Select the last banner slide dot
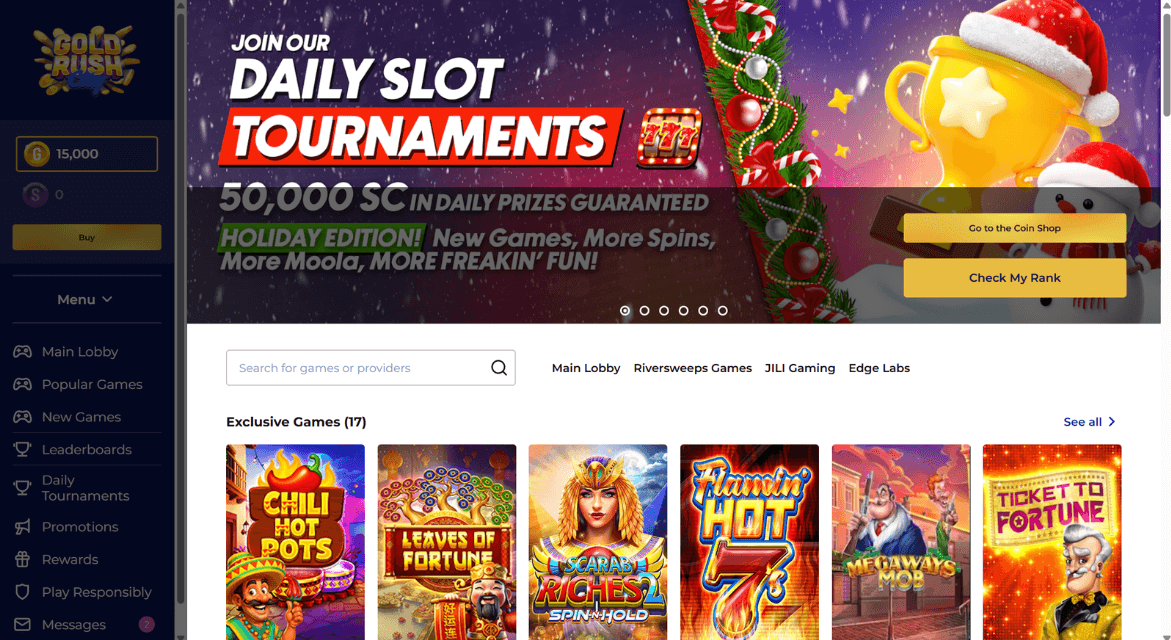This screenshot has height=640, width=1171. coord(723,311)
